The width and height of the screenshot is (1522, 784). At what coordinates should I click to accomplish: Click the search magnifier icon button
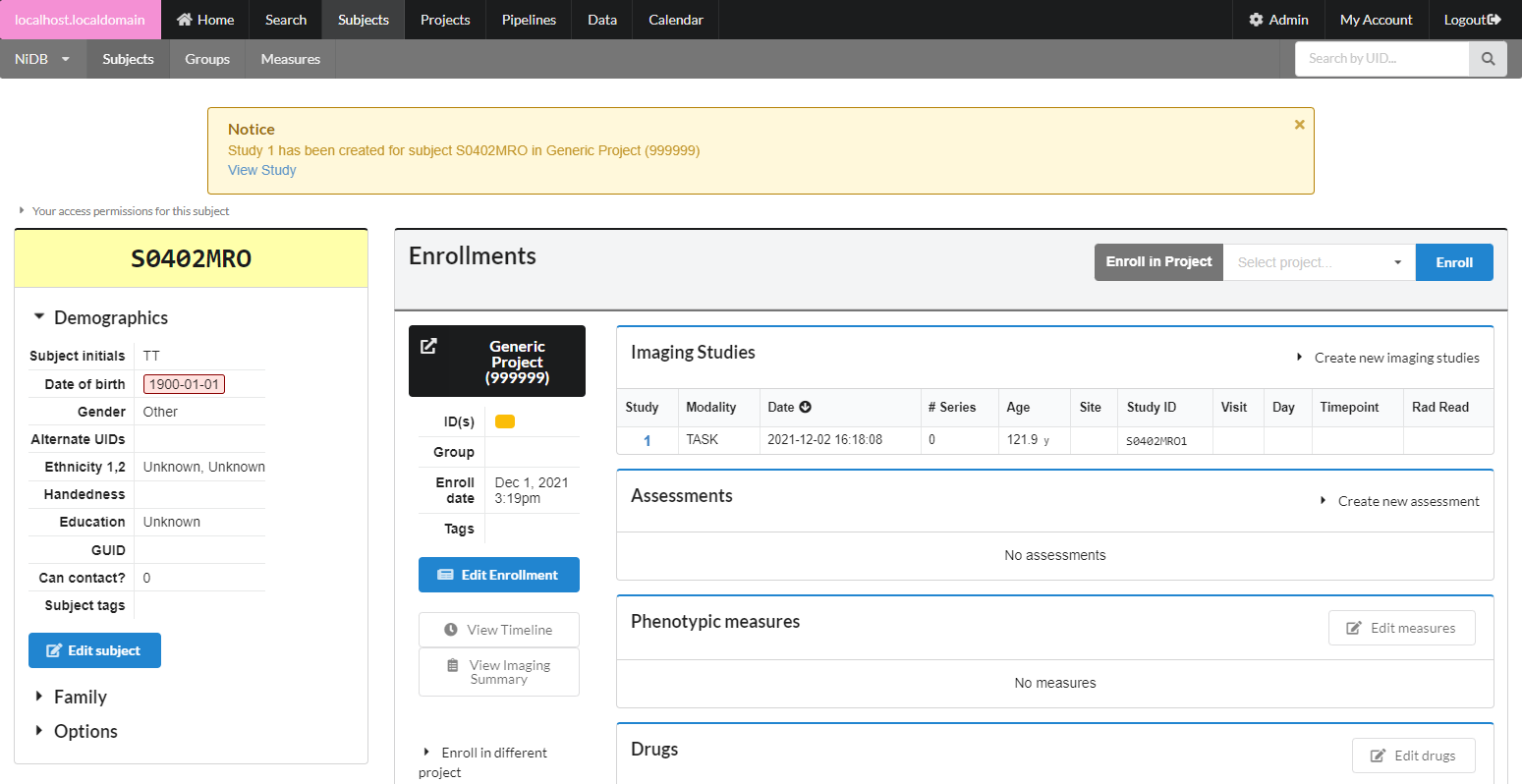(1488, 59)
